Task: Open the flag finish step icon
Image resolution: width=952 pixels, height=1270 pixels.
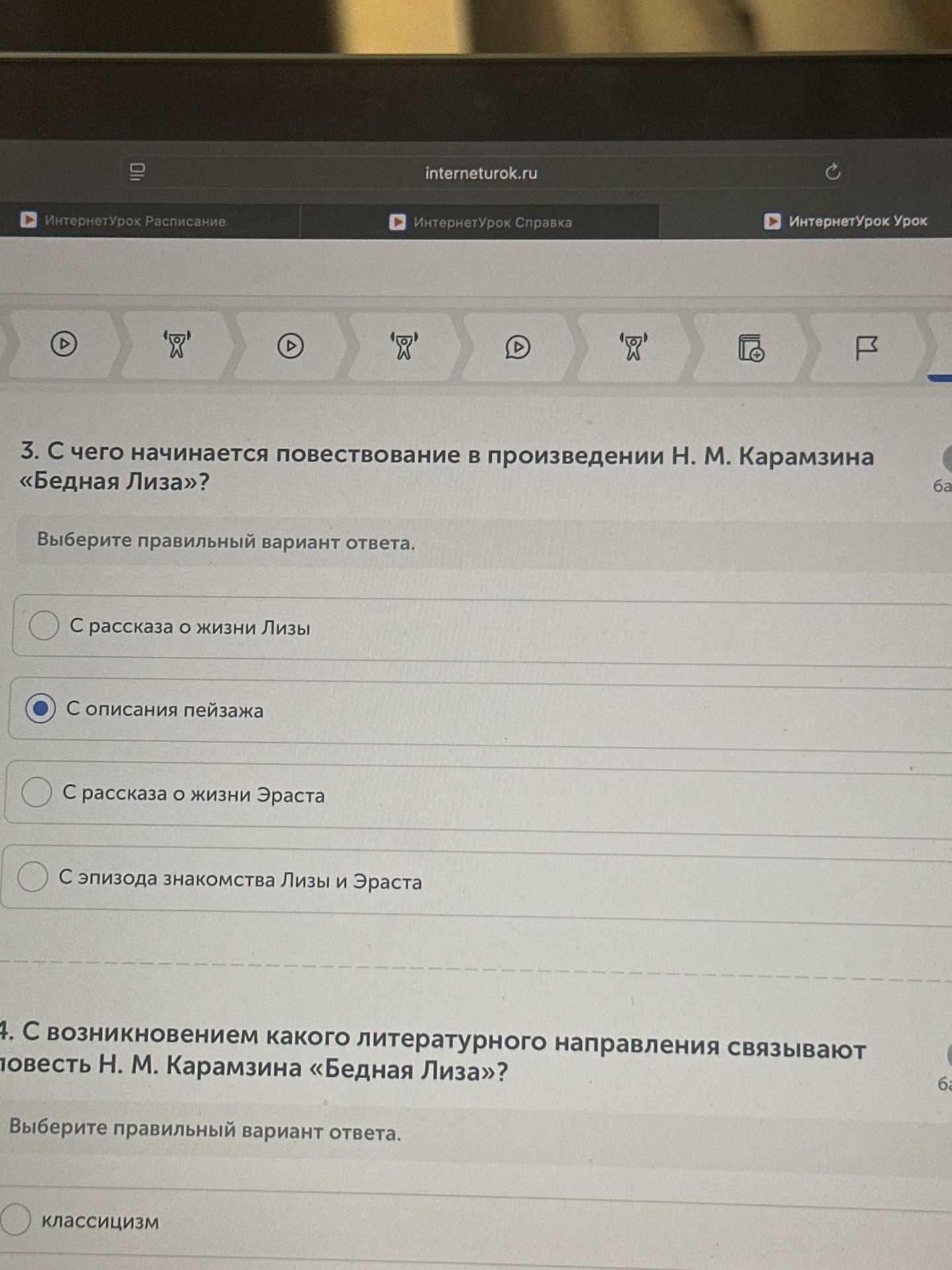Action: [x=866, y=348]
